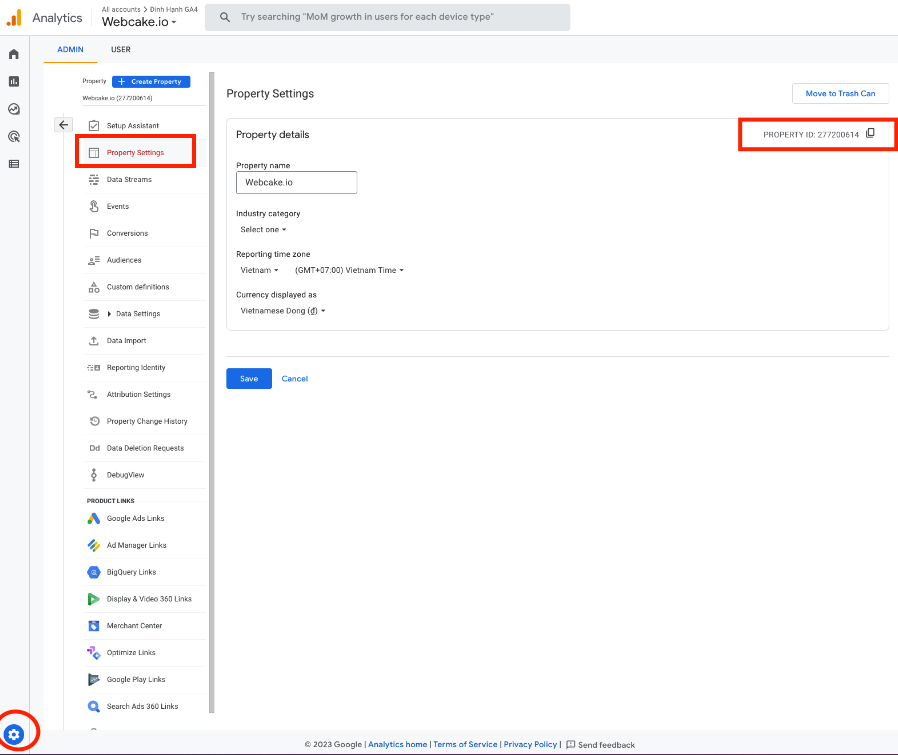Click the blue Save button
898x755 pixels.
[x=249, y=379]
